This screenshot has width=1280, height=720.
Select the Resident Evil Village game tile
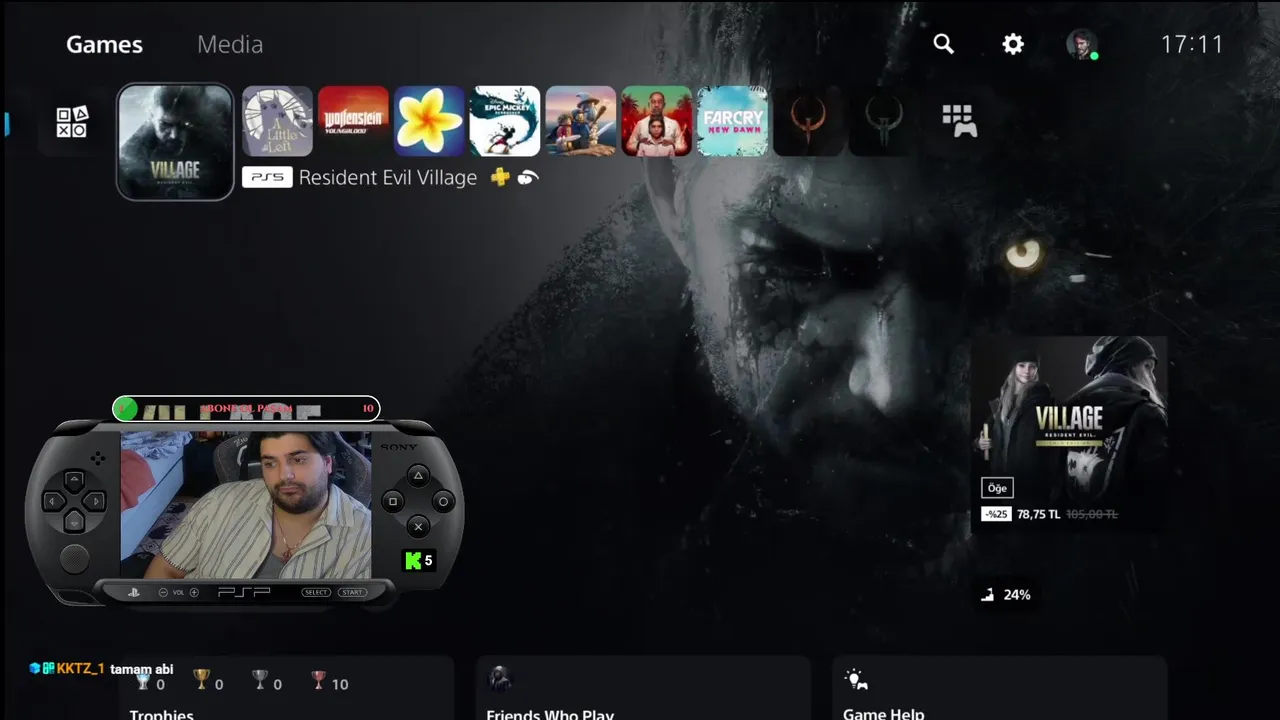click(175, 141)
